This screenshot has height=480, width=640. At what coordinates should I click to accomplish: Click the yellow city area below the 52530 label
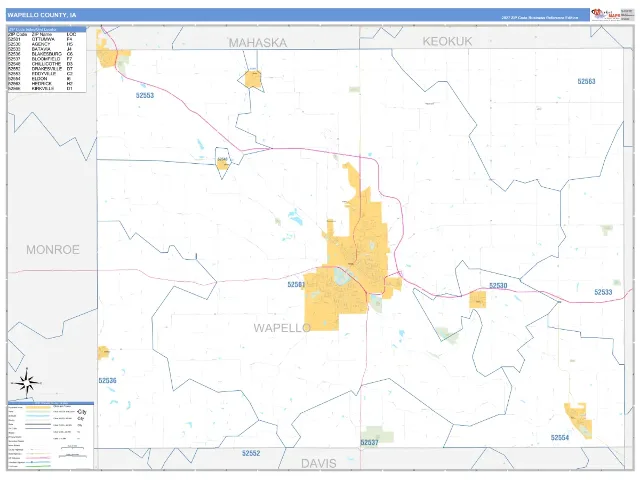coord(478,299)
